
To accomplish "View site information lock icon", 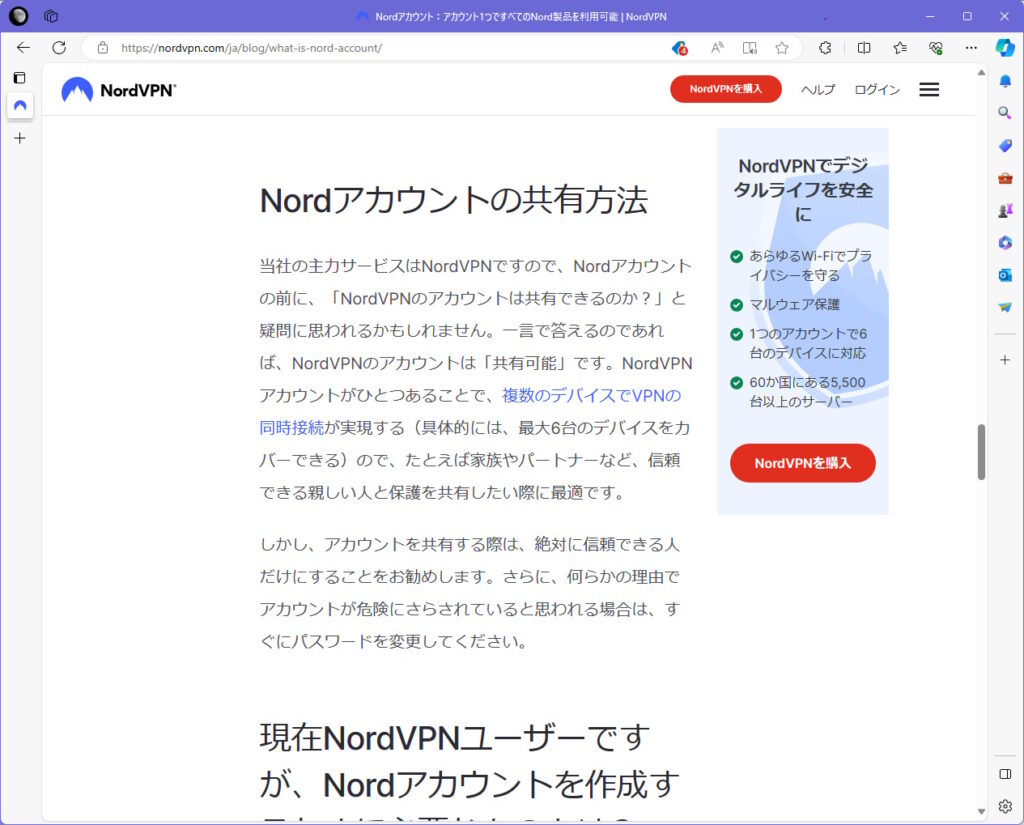I will click(103, 48).
